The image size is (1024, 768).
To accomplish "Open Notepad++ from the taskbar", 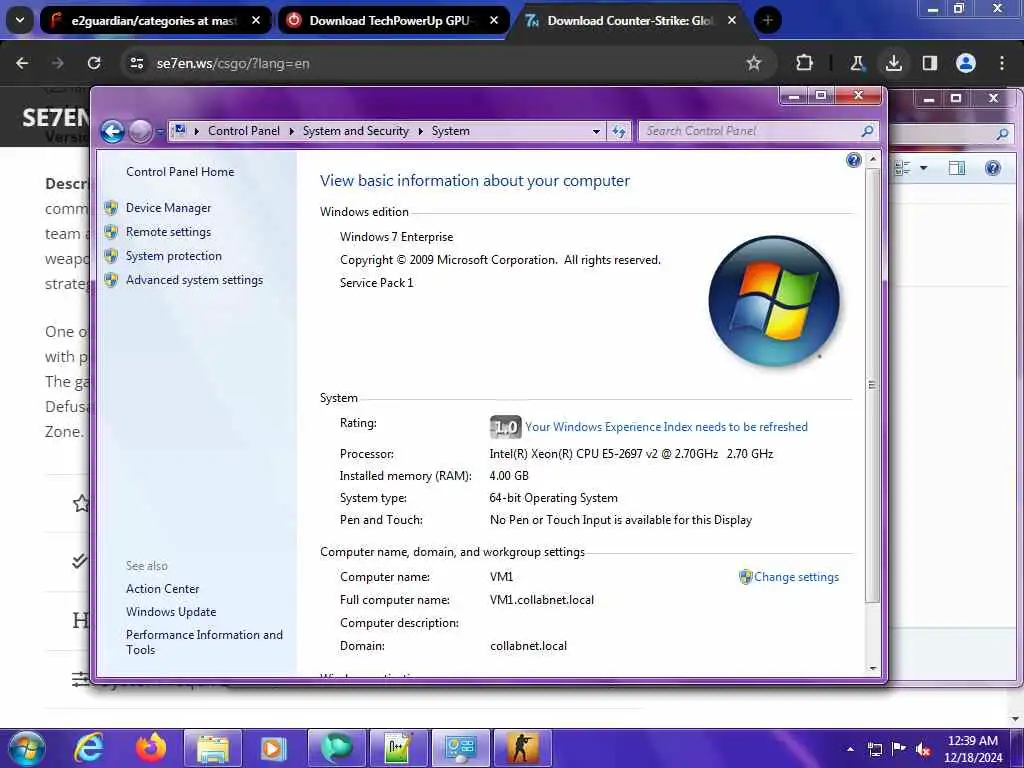I will (x=398, y=749).
